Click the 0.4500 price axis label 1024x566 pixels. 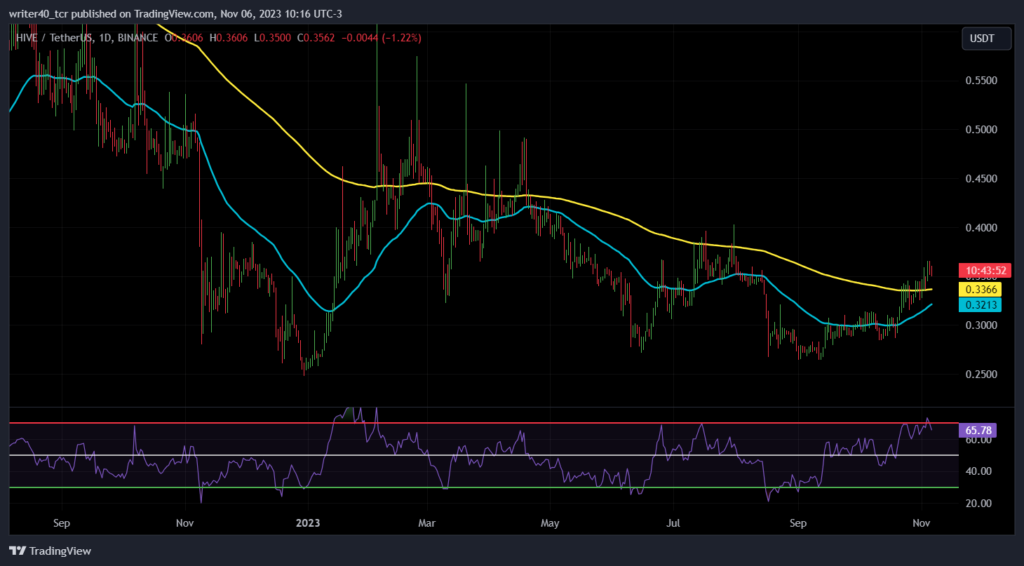[x=981, y=178]
